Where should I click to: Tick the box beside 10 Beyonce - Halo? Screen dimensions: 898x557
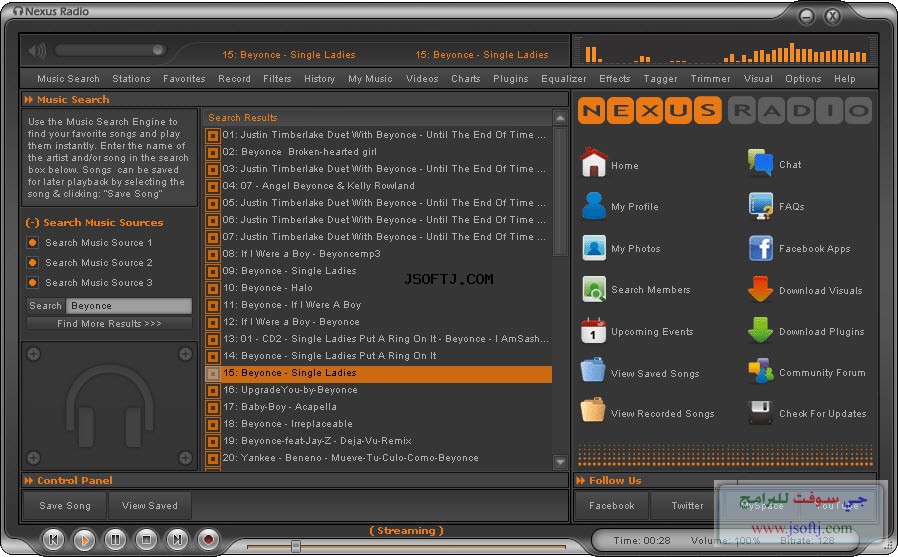point(212,289)
